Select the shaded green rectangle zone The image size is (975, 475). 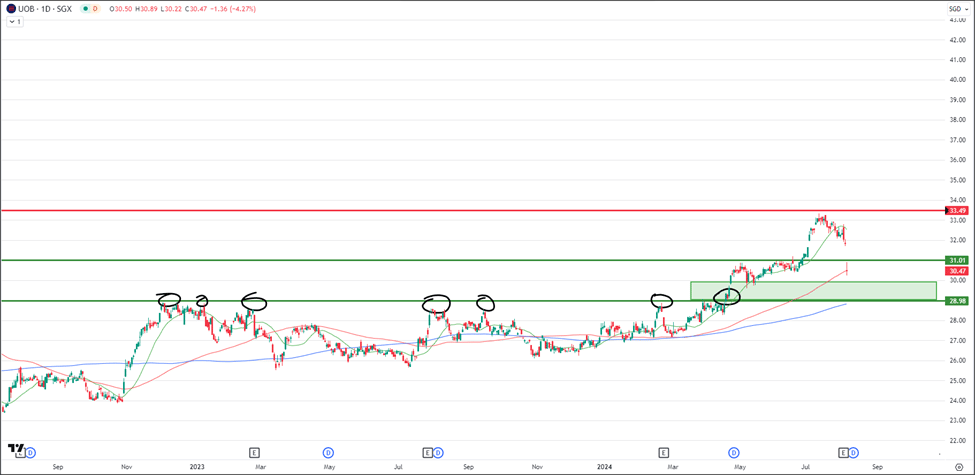click(813, 291)
